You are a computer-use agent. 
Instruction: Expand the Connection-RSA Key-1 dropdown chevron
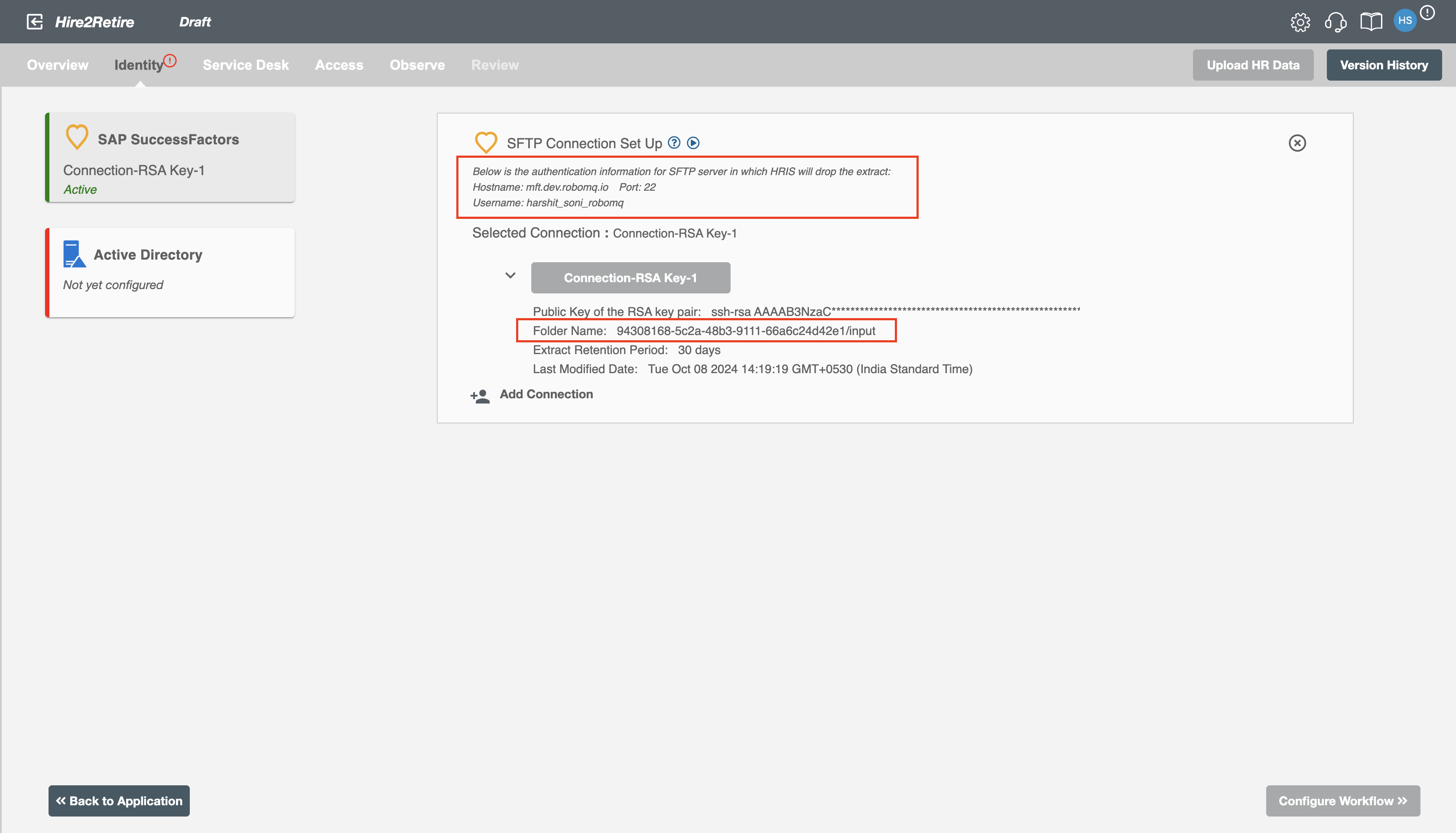click(x=511, y=277)
